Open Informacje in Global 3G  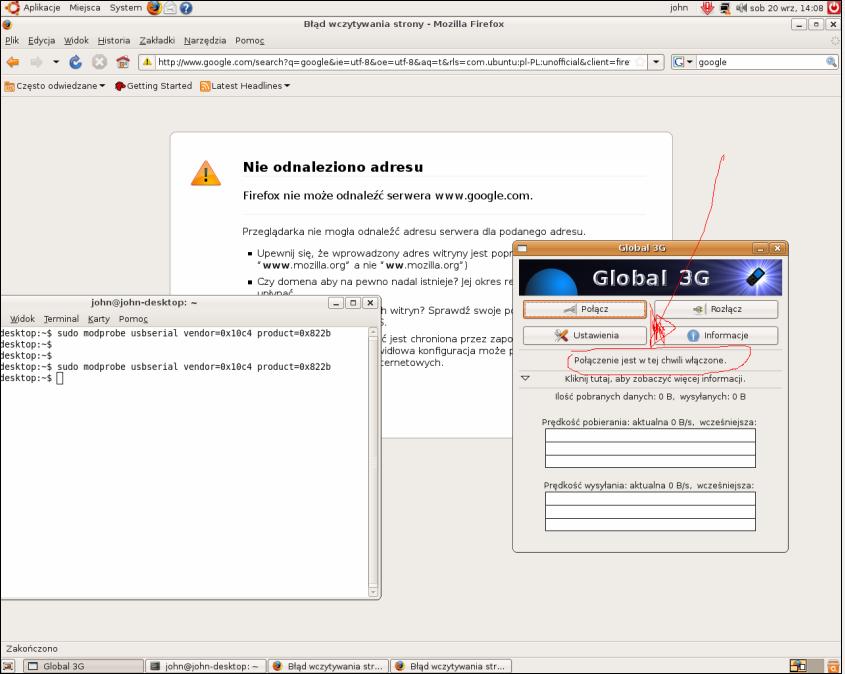tap(716, 335)
